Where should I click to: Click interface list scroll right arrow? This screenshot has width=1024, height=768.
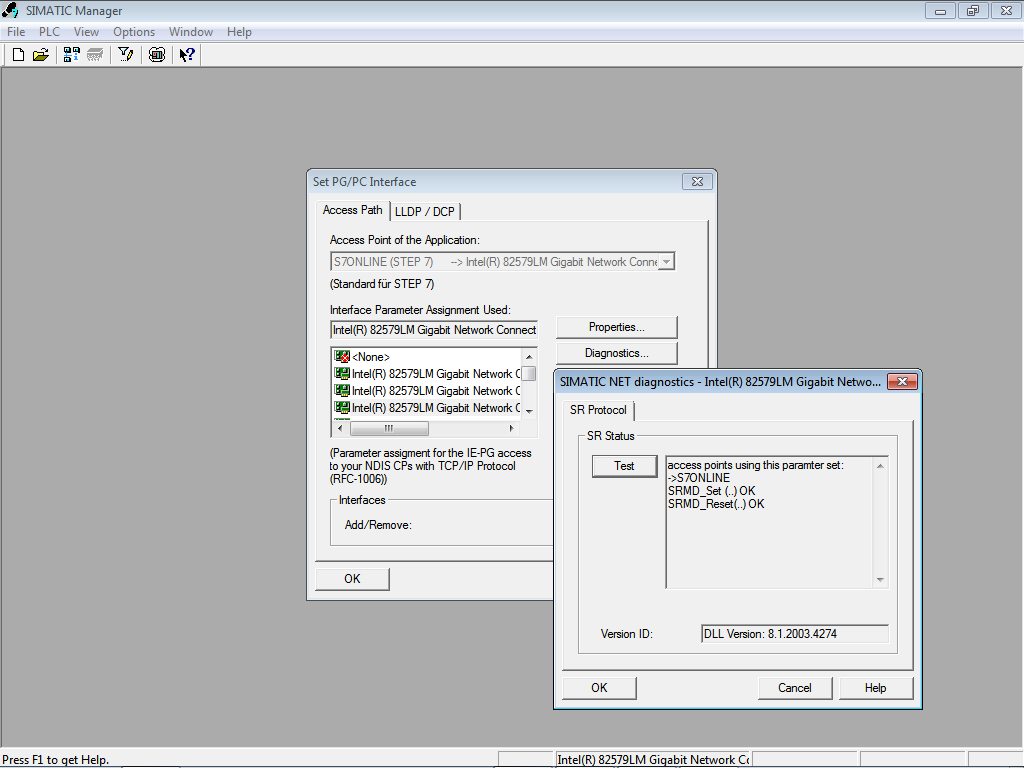coord(512,428)
